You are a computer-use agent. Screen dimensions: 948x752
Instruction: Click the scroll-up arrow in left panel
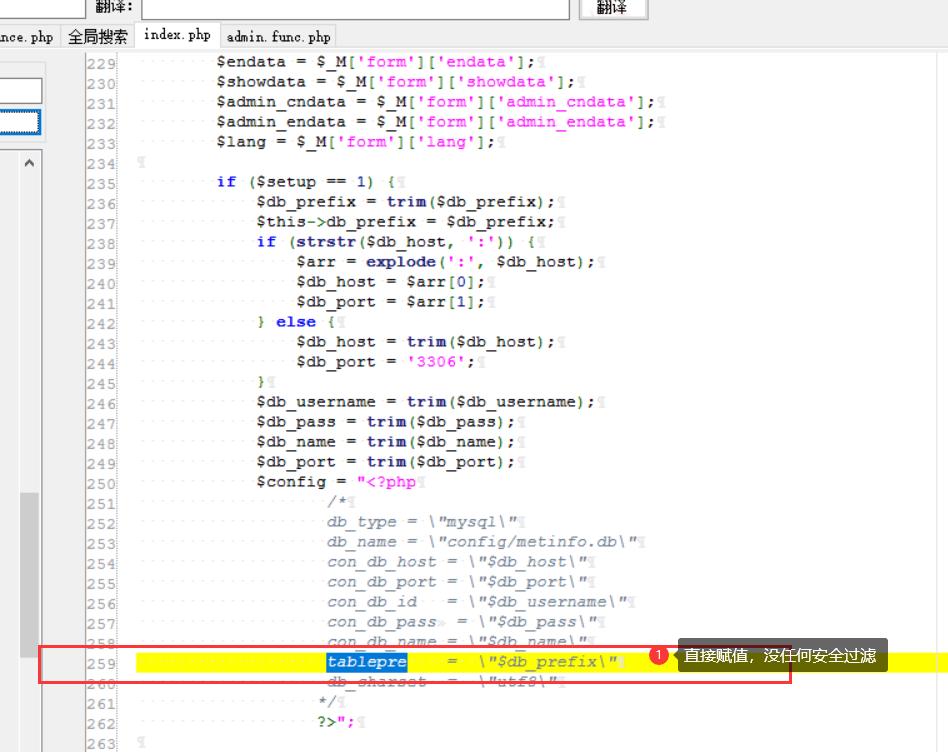coord(29,163)
